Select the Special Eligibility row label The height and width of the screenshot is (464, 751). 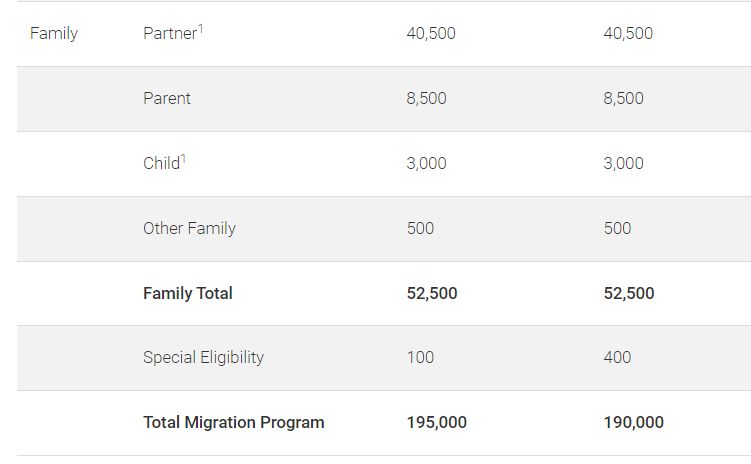click(203, 358)
